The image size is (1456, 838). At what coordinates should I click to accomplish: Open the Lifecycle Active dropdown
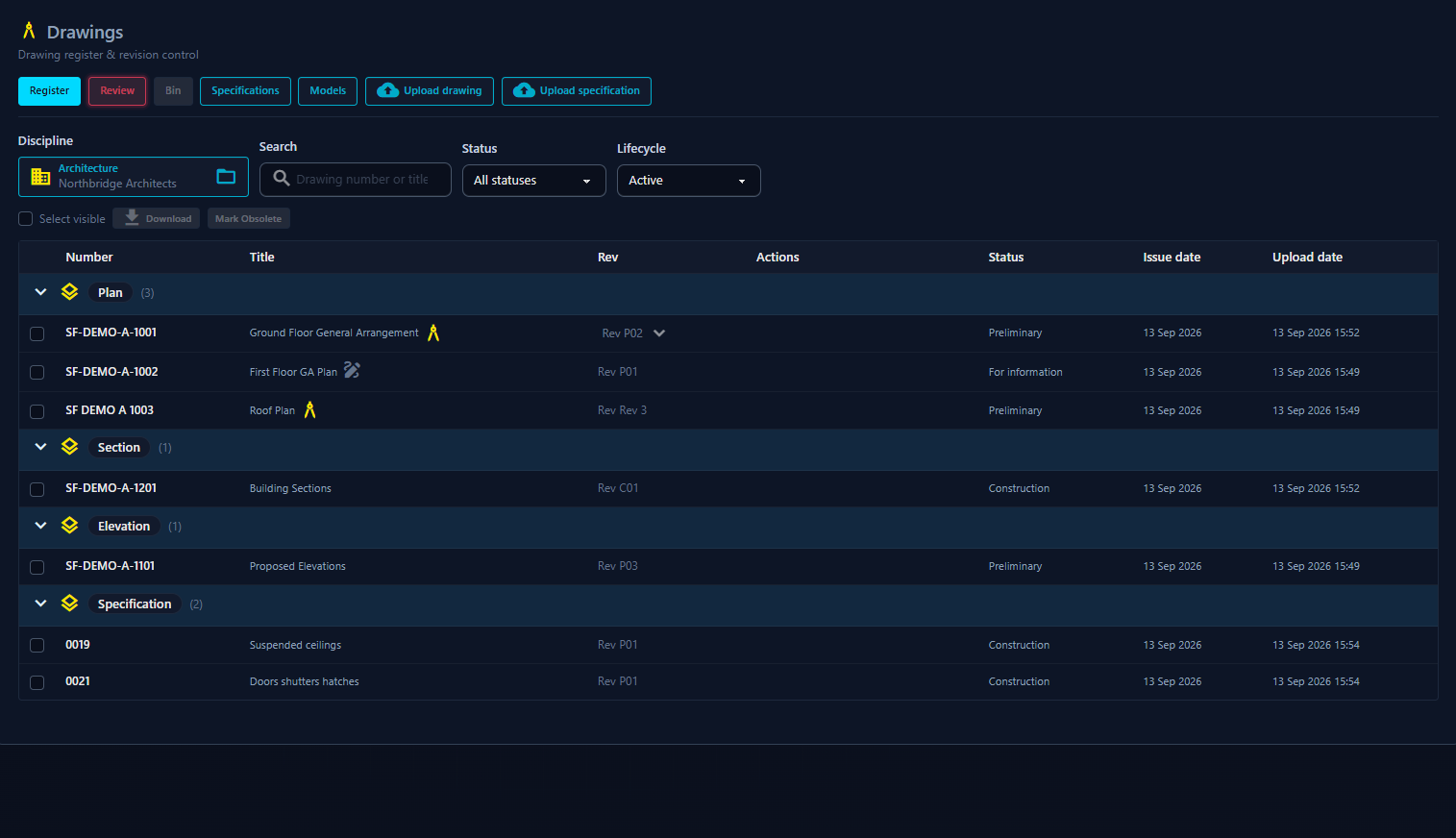(688, 181)
